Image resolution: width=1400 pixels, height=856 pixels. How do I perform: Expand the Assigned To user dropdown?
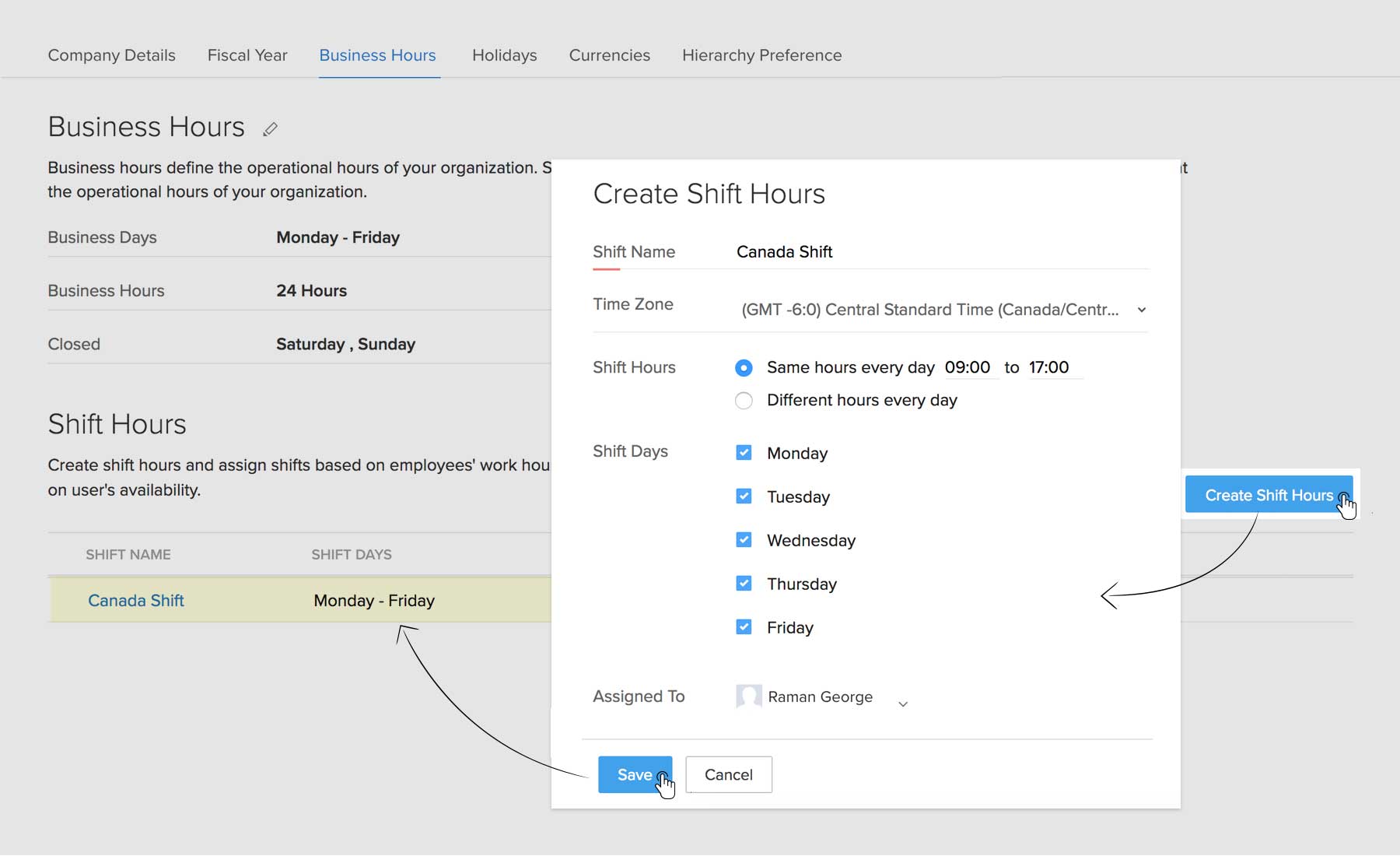coord(902,703)
